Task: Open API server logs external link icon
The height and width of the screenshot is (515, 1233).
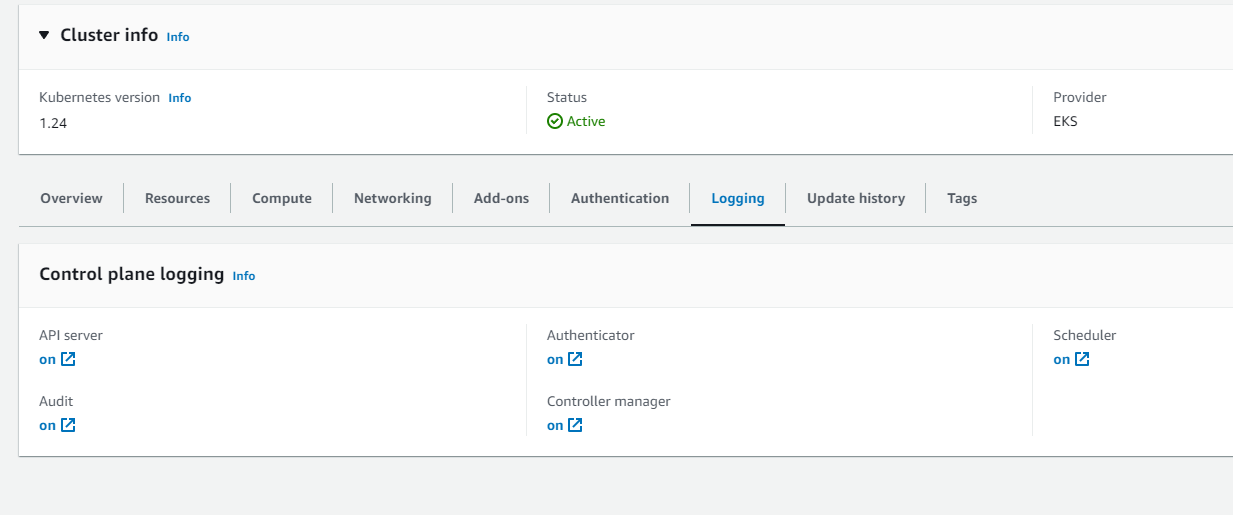Action: pyautogui.click(x=68, y=359)
